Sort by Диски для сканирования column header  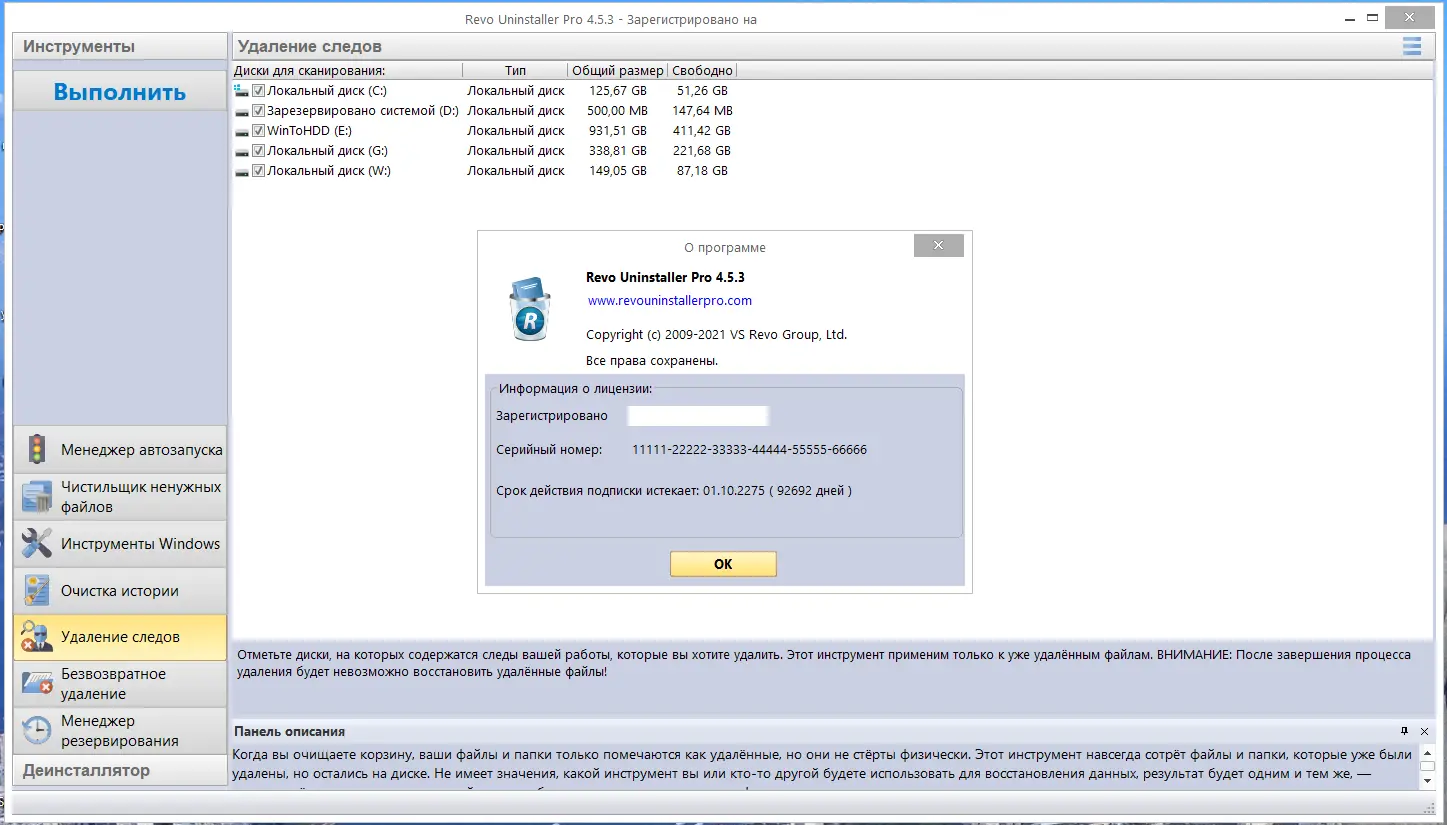point(347,70)
